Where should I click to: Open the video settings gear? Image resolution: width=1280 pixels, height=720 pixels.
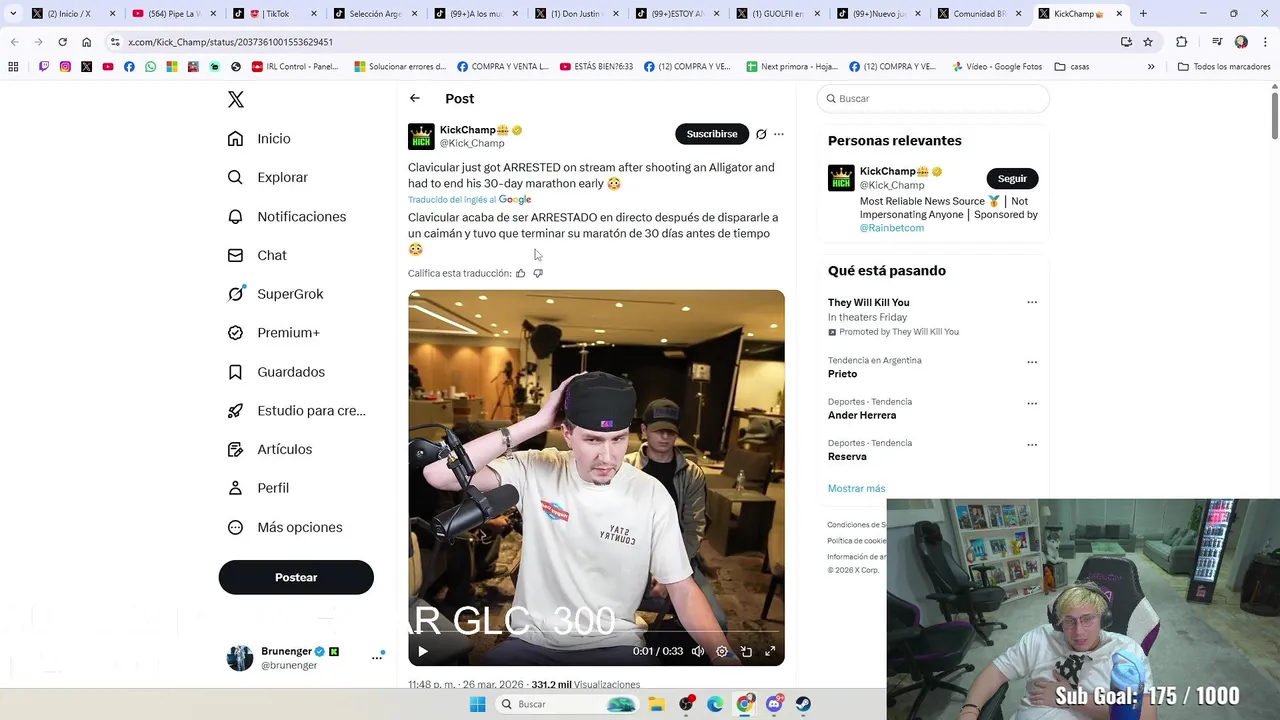click(722, 651)
